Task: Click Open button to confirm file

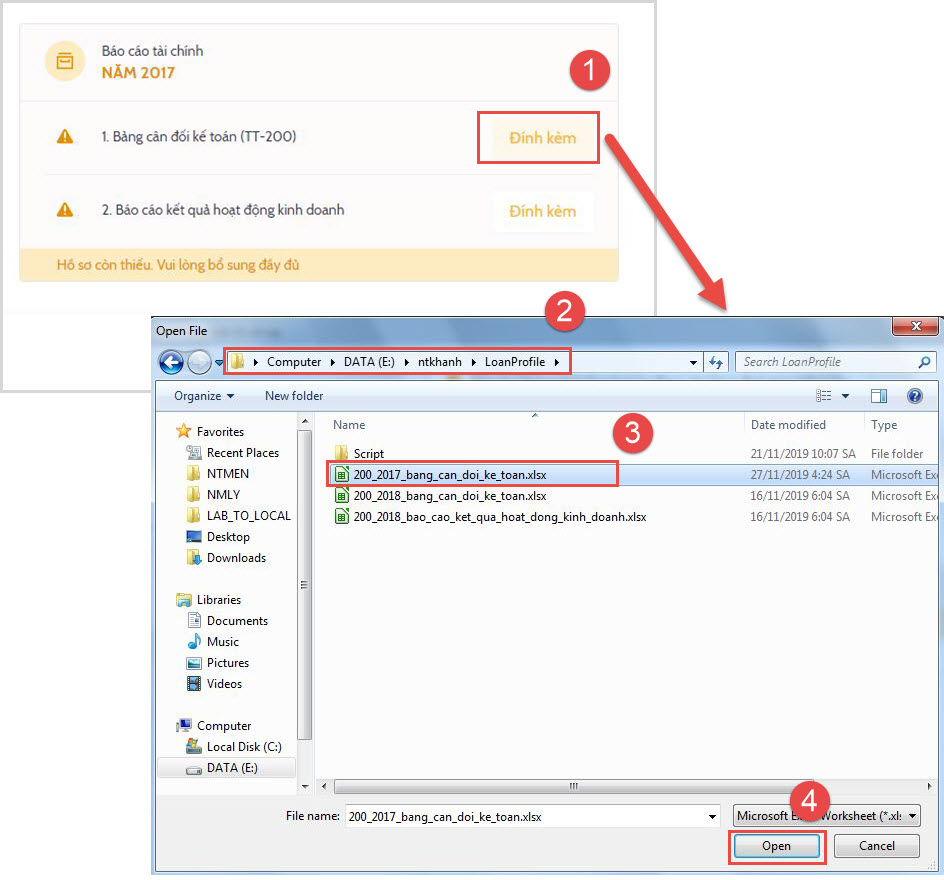Action: [x=776, y=846]
